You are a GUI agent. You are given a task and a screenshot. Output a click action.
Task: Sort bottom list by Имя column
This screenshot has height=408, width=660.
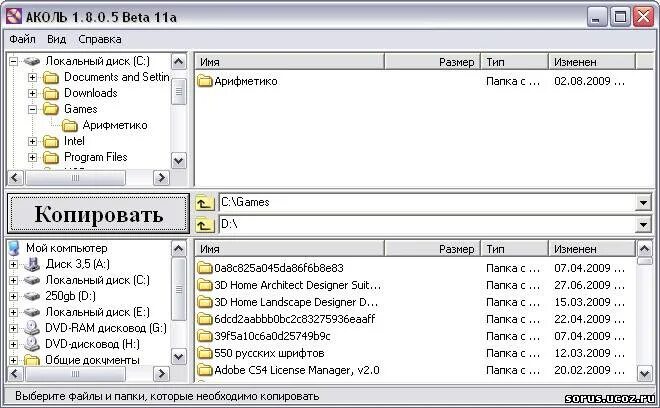(290, 249)
